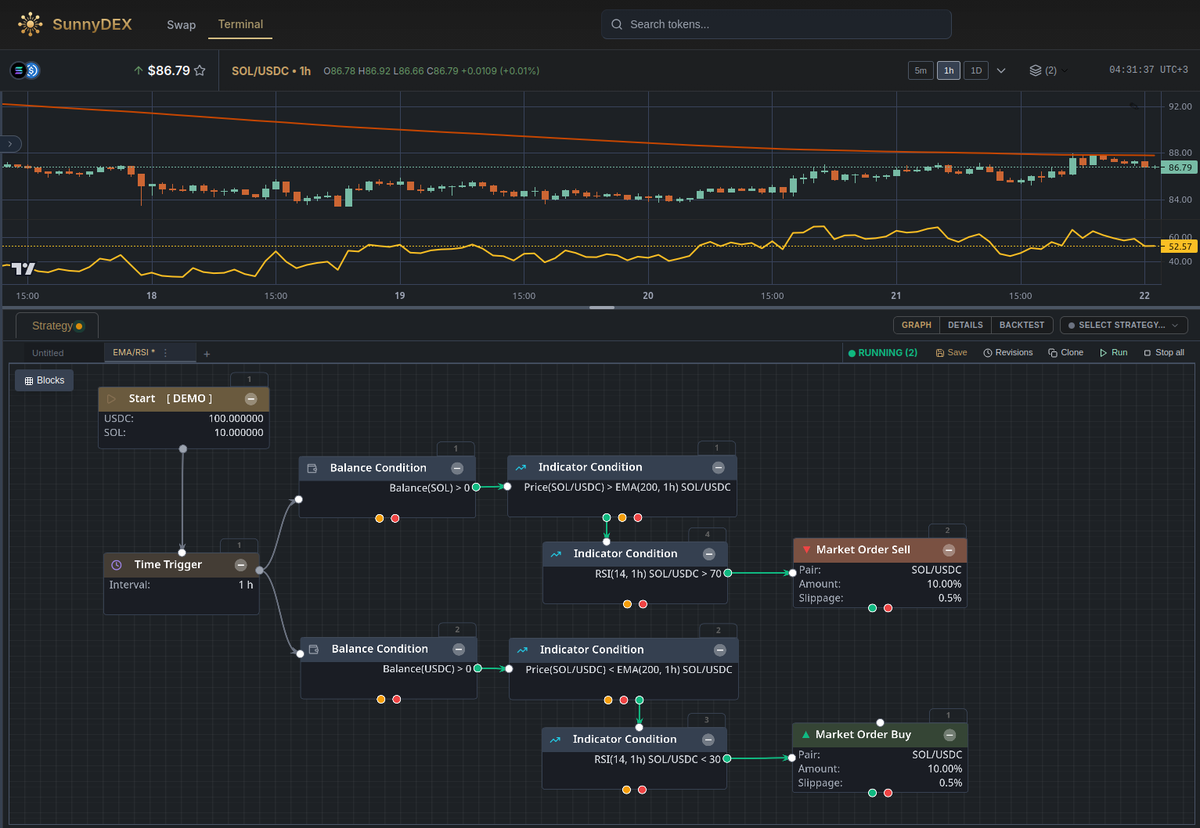Collapse the RSI < 30 Indicator Condition block

click(708, 740)
